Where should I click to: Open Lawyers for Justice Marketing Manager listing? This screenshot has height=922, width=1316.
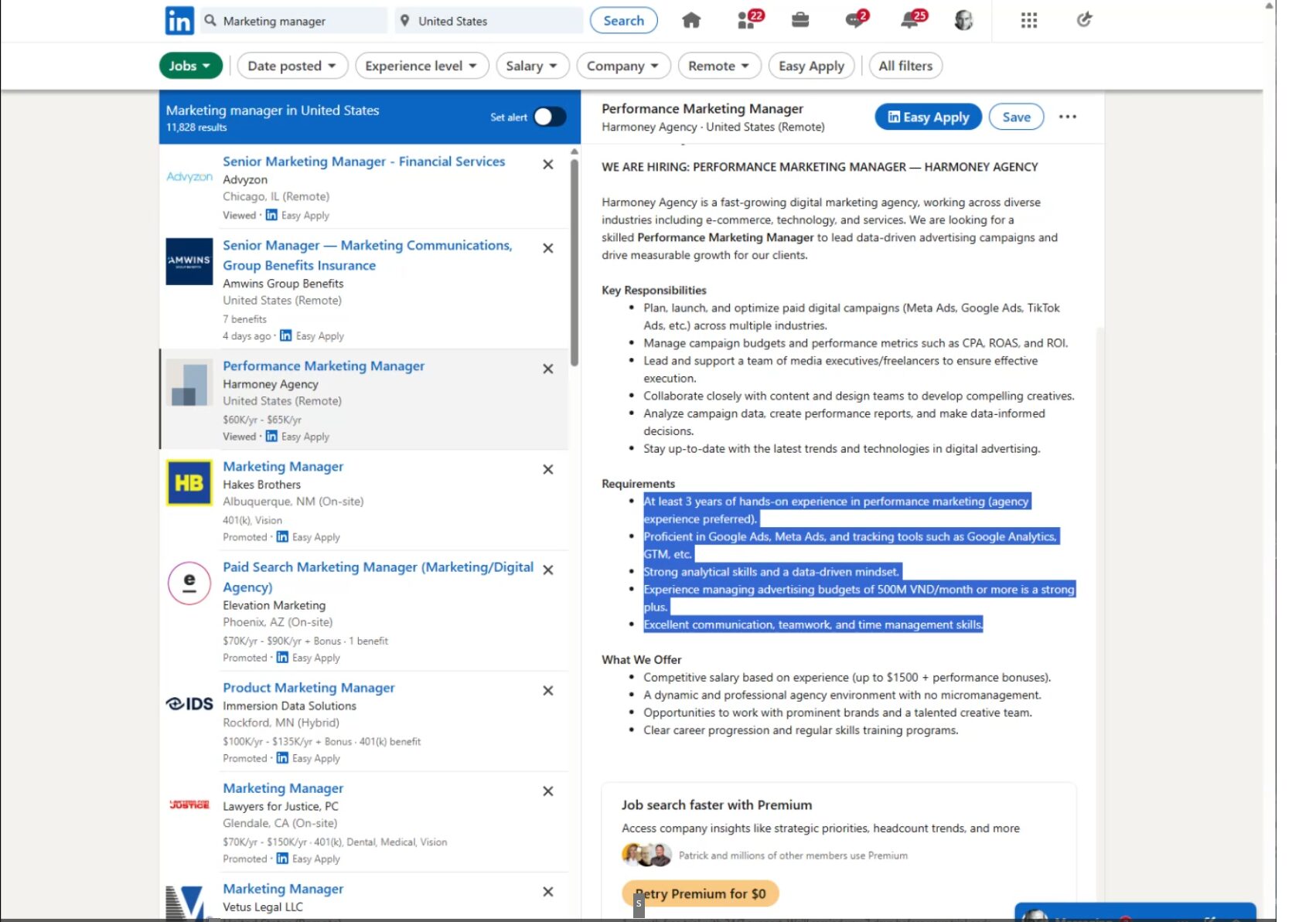pyautogui.click(x=283, y=788)
